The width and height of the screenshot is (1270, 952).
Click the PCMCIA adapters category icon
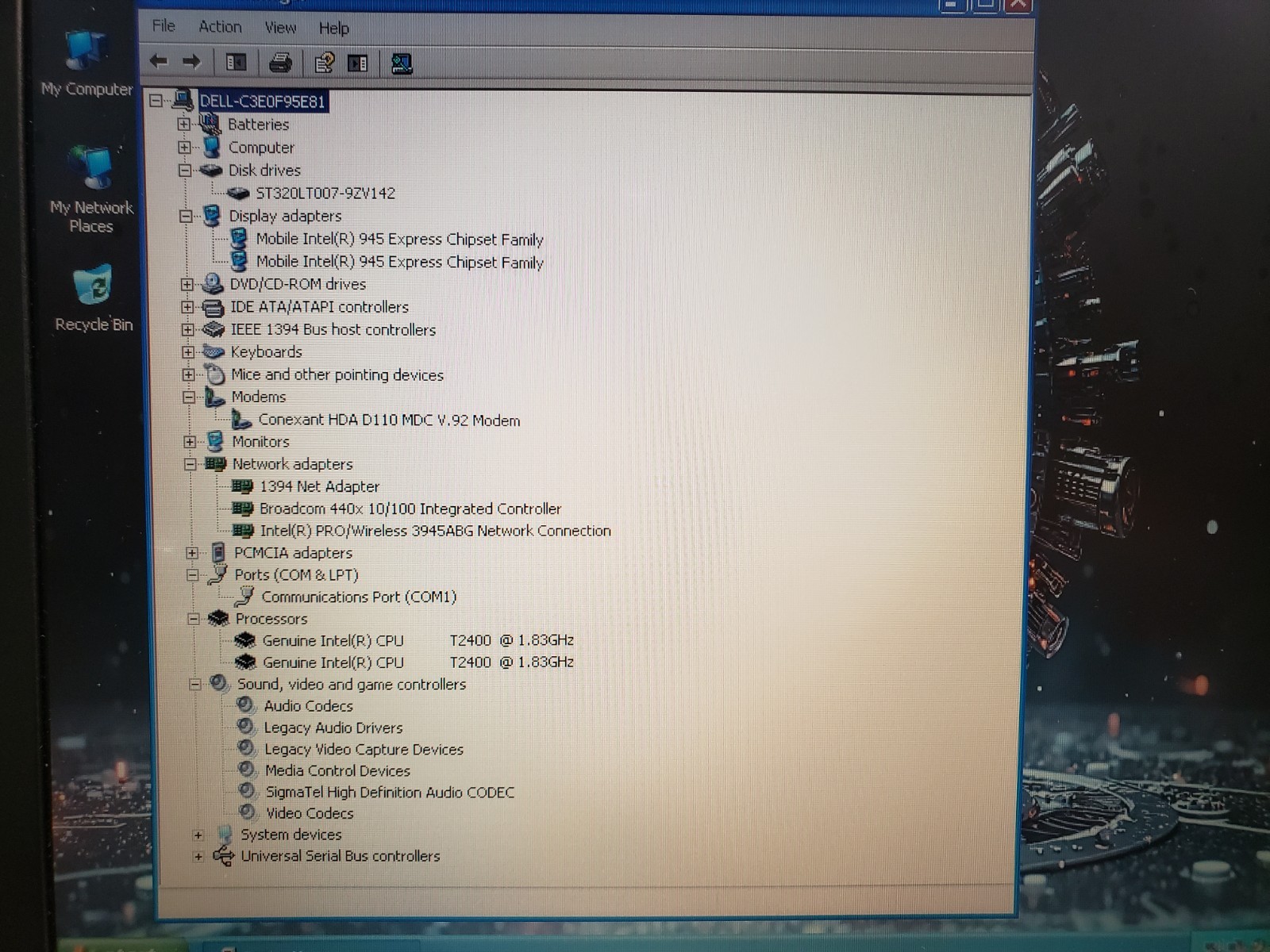pyautogui.click(x=217, y=552)
